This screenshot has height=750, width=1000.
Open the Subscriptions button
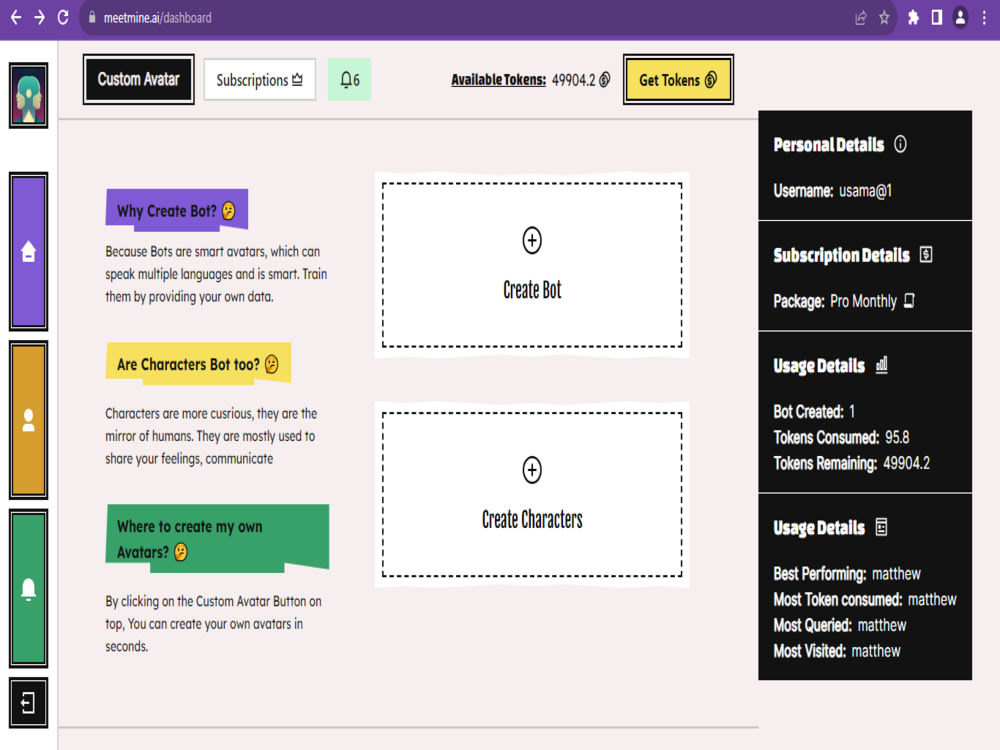(x=260, y=80)
